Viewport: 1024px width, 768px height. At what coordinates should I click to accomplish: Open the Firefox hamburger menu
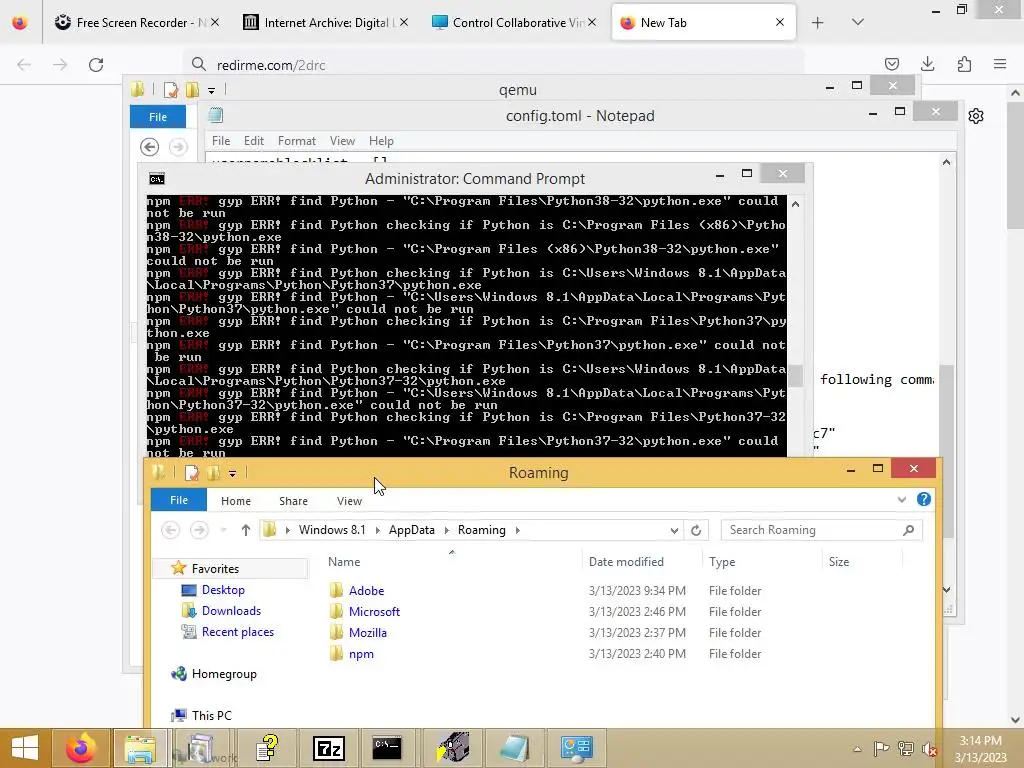(x=1000, y=64)
